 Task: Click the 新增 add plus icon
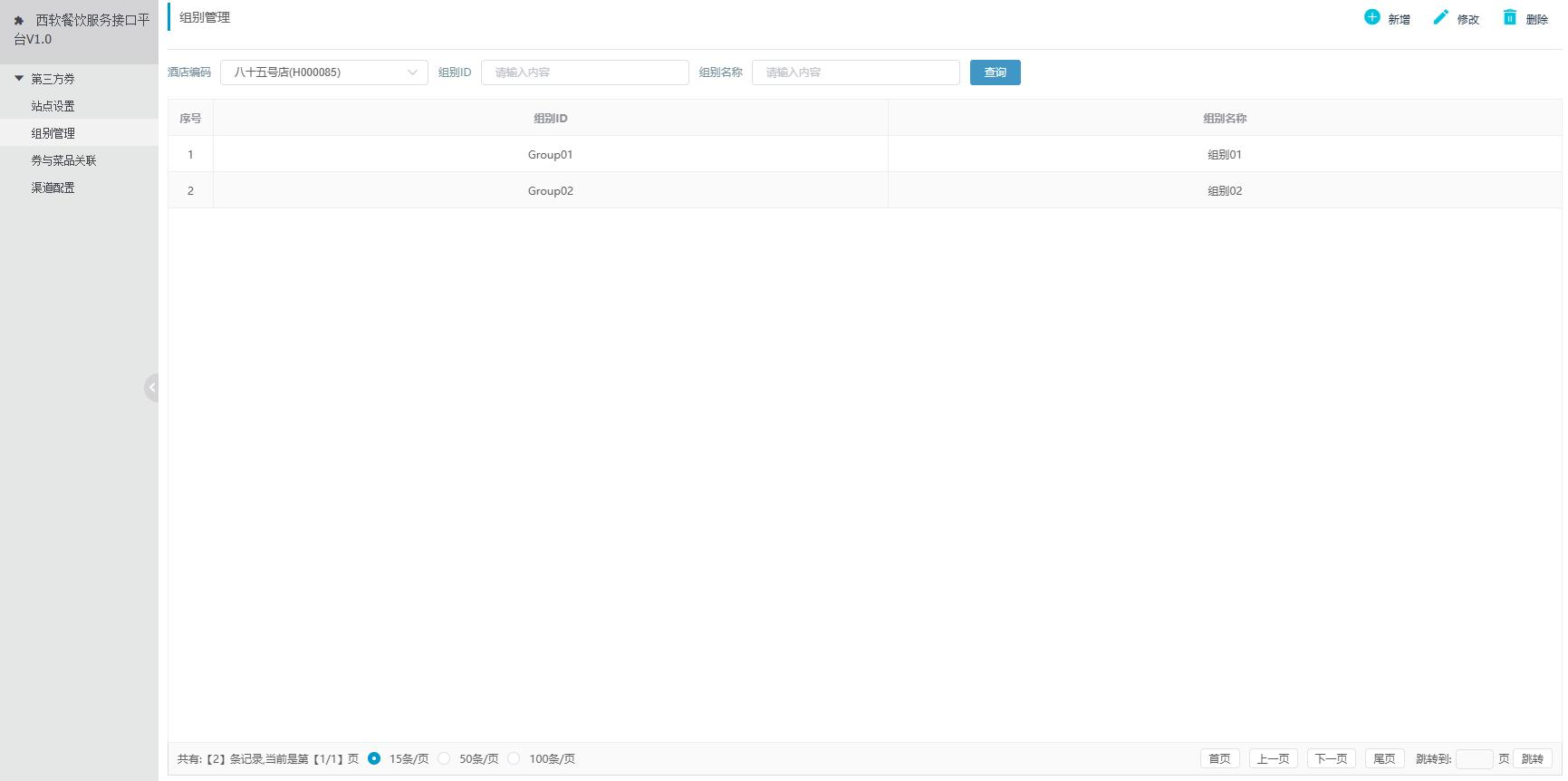pyautogui.click(x=1371, y=17)
